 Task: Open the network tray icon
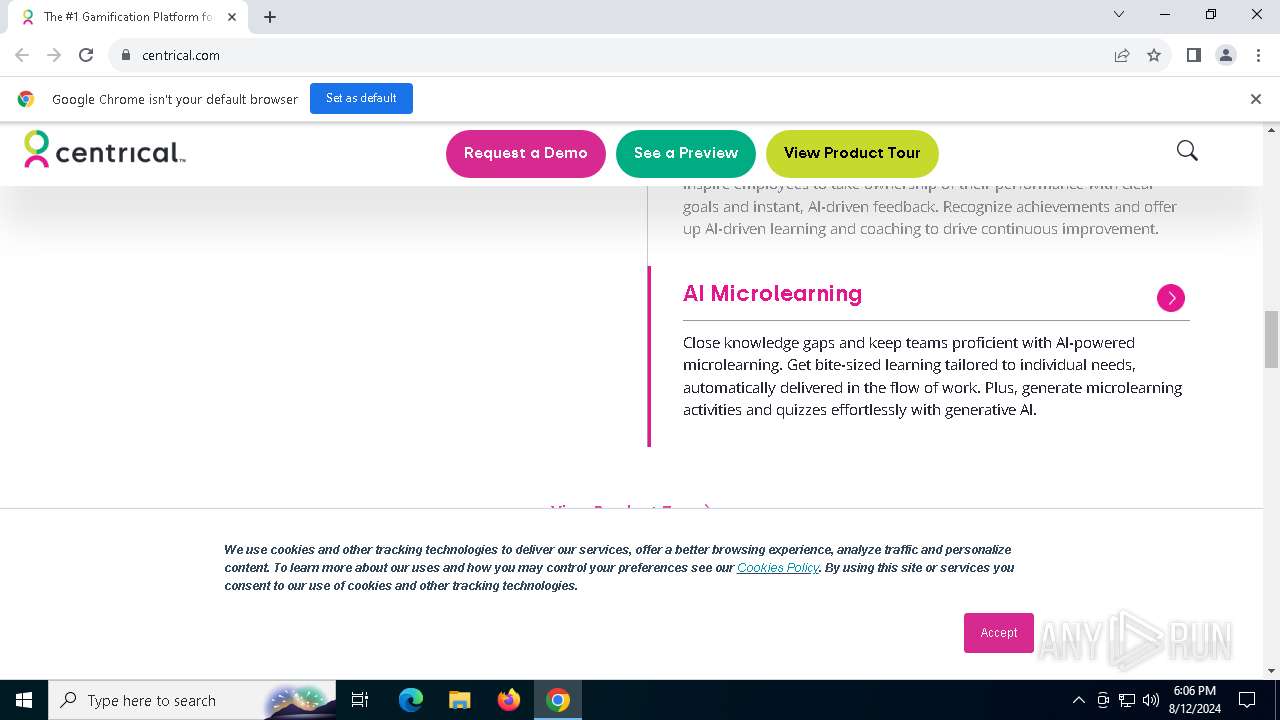pos(1127,700)
